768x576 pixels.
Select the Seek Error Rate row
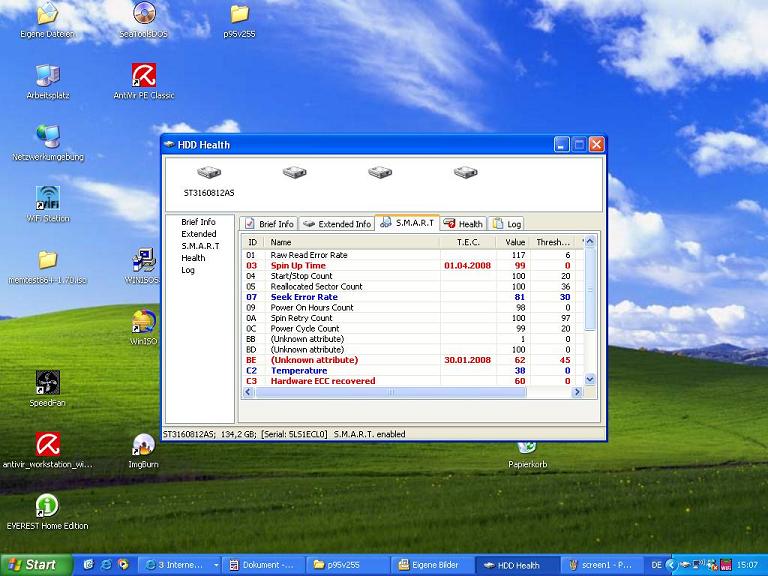click(413, 297)
